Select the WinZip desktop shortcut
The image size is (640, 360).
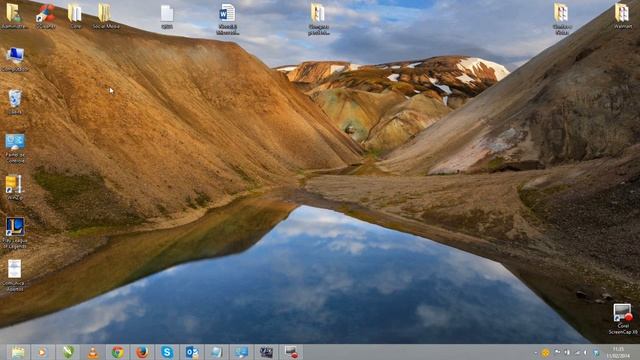click(x=15, y=187)
